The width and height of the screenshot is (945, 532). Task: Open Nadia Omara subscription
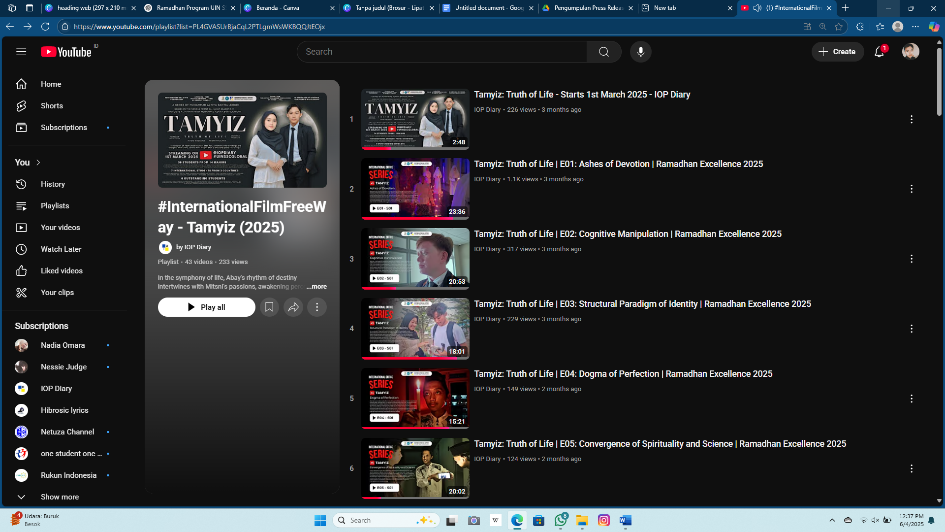[x=65, y=345]
